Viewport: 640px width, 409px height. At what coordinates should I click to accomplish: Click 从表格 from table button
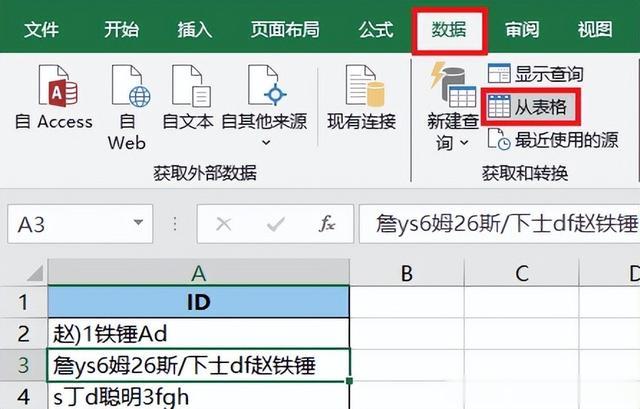(x=531, y=107)
